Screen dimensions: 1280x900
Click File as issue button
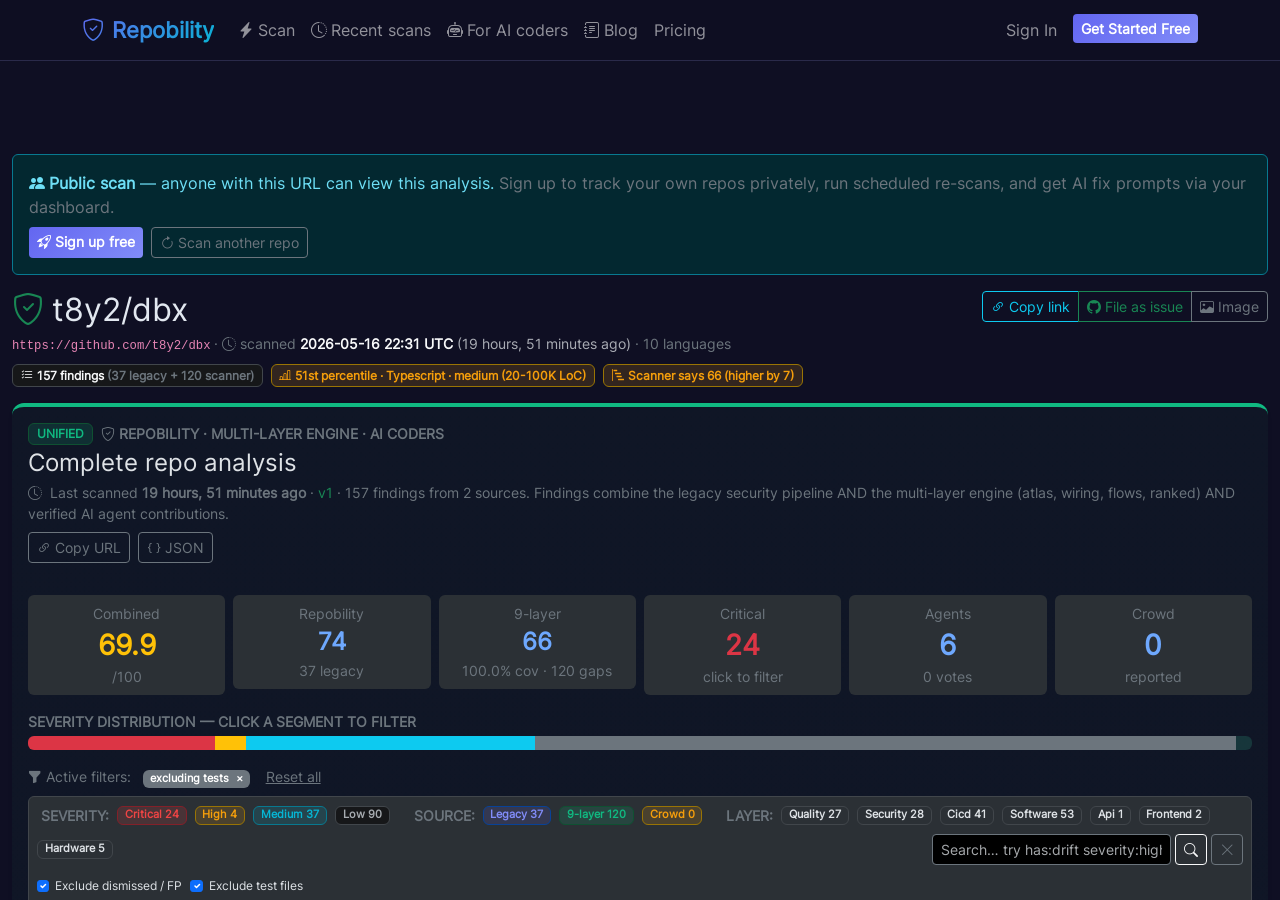(x=1135, y=307)
